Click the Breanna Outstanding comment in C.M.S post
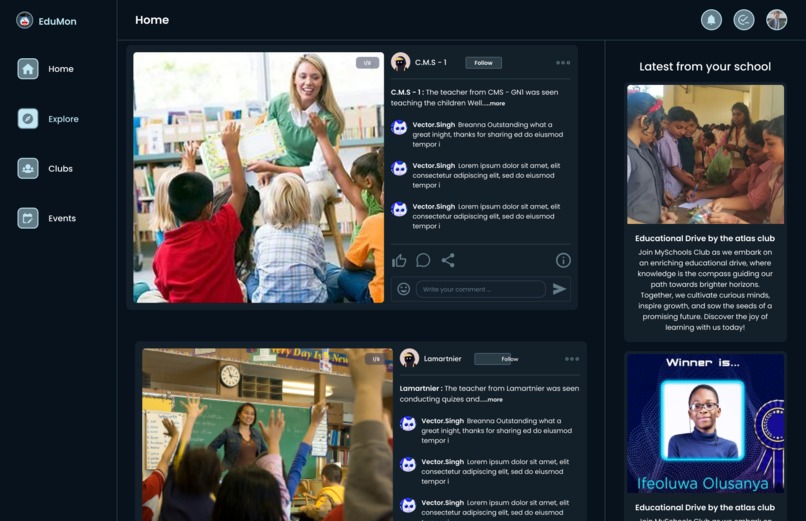This screenshot has height=521, width=806. [487, 134]
